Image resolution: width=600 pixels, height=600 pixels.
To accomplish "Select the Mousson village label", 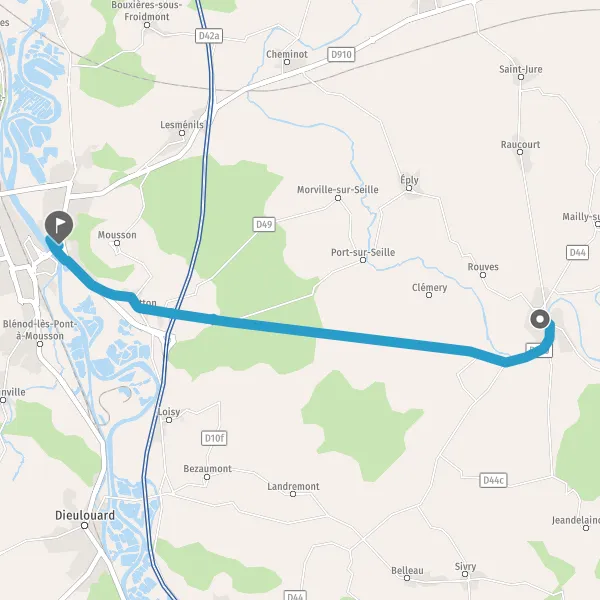I will tap(117, 235).
